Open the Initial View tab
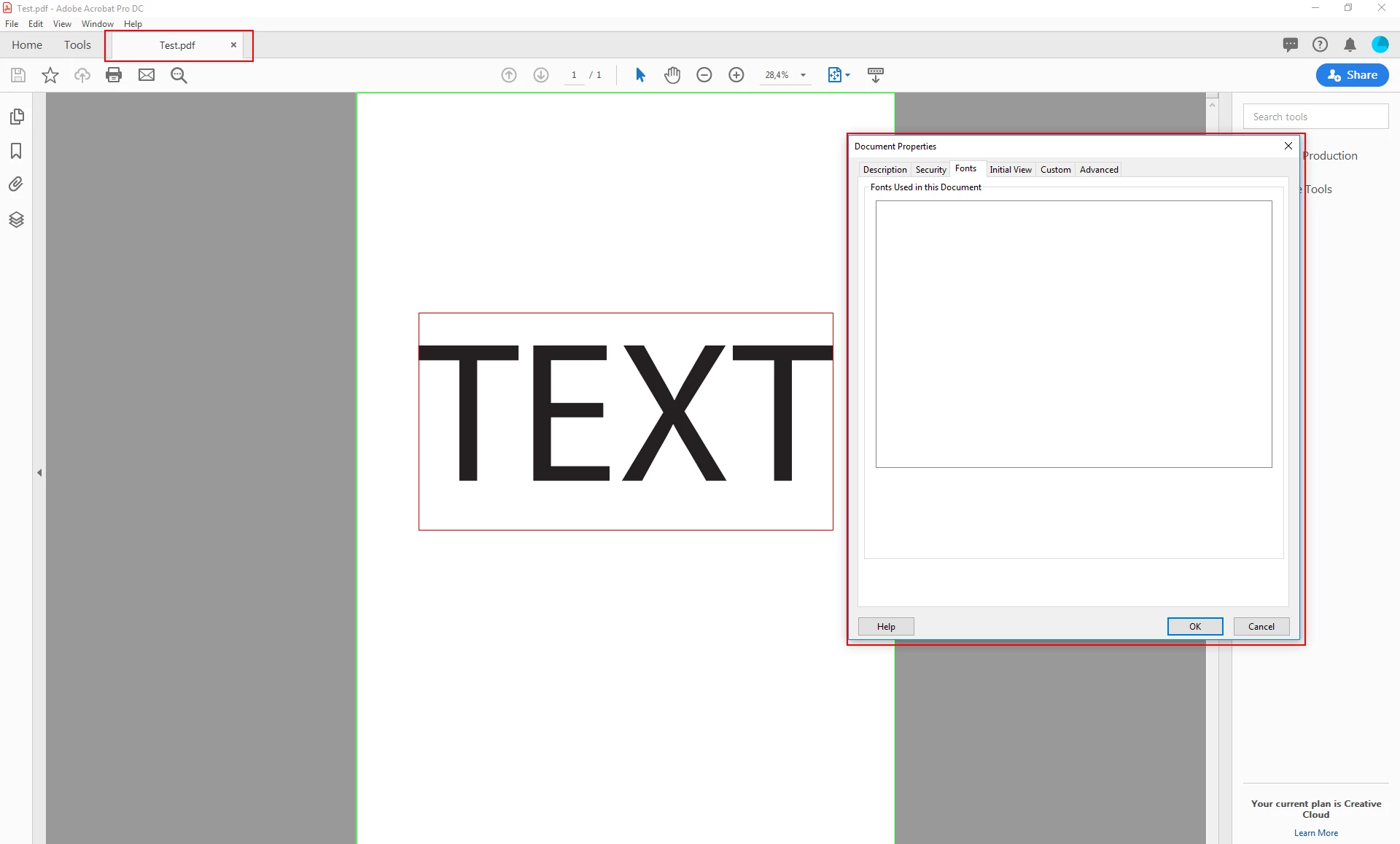 [x=1010, y=170]
